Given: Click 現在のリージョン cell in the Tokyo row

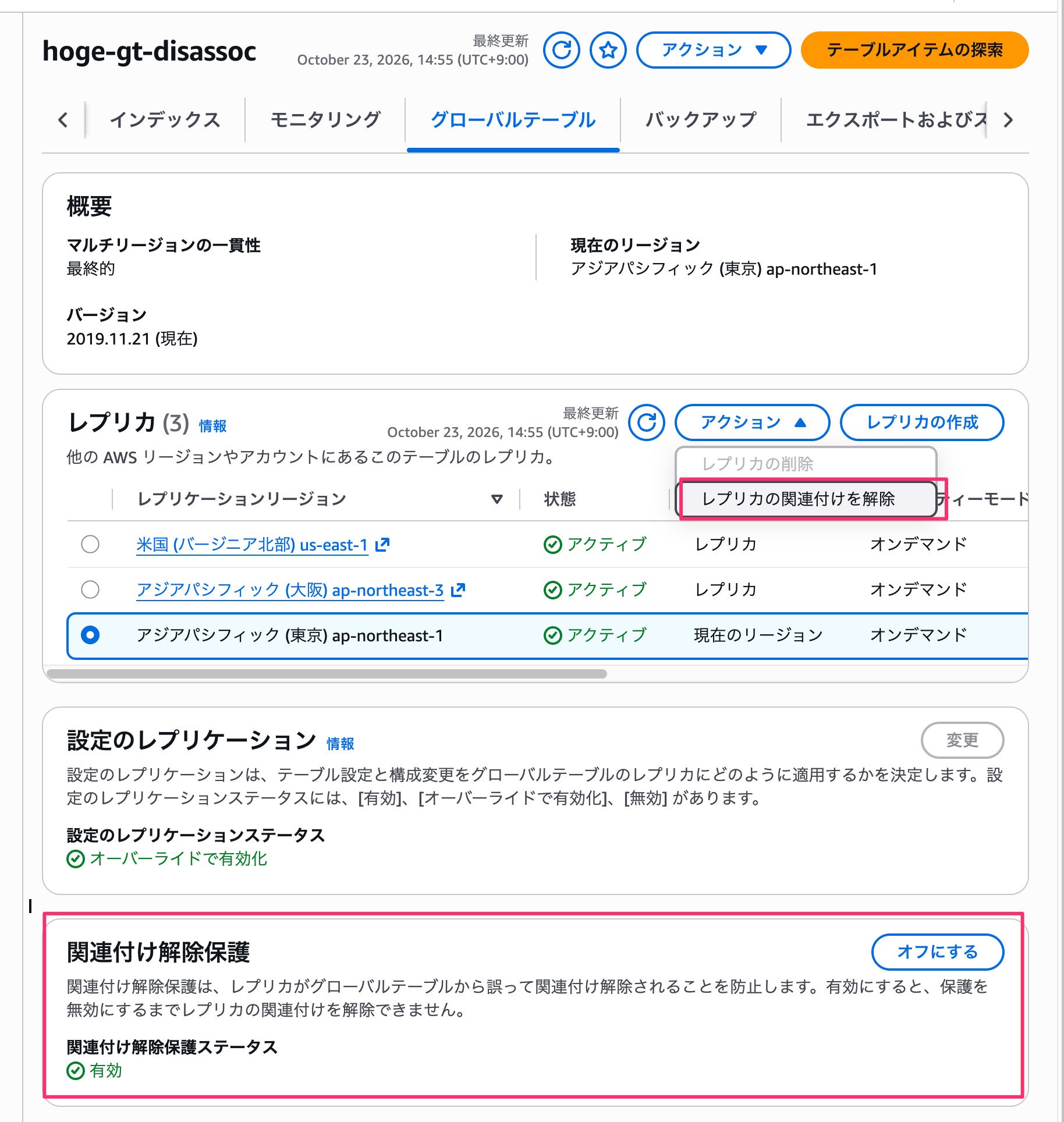Looking at the screenshot, I should 758,635.
